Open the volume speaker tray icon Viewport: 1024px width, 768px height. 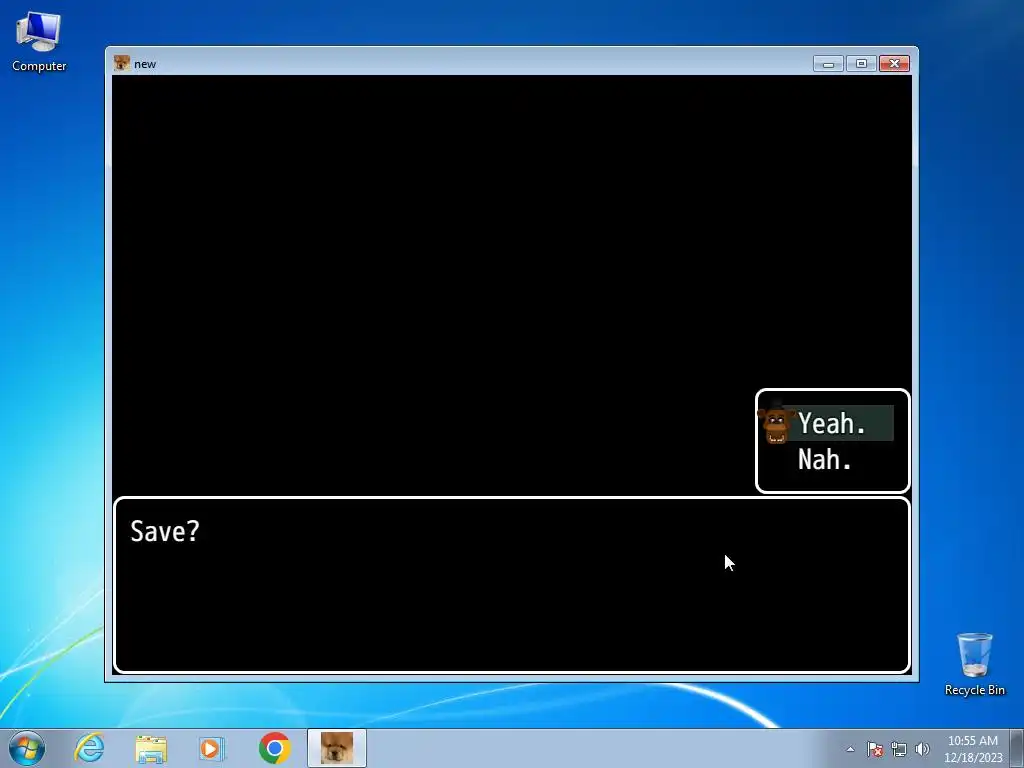922,749
